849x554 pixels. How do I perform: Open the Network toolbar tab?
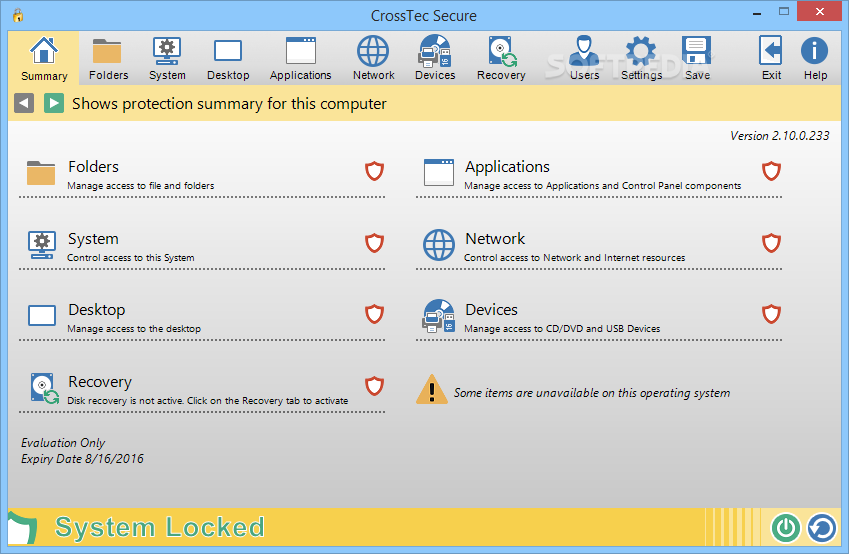click(373, 58)
